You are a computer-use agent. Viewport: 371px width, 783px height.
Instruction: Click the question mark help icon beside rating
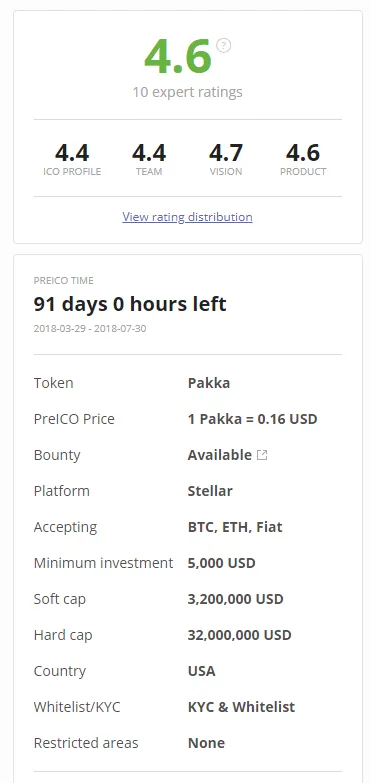(224, 46)
